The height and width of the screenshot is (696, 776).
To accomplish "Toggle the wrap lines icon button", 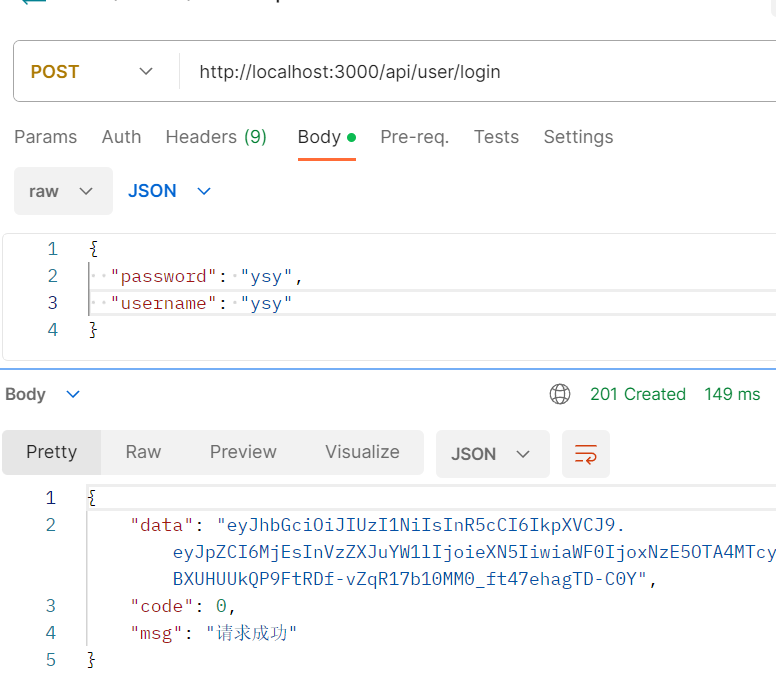I will (585, 454).
